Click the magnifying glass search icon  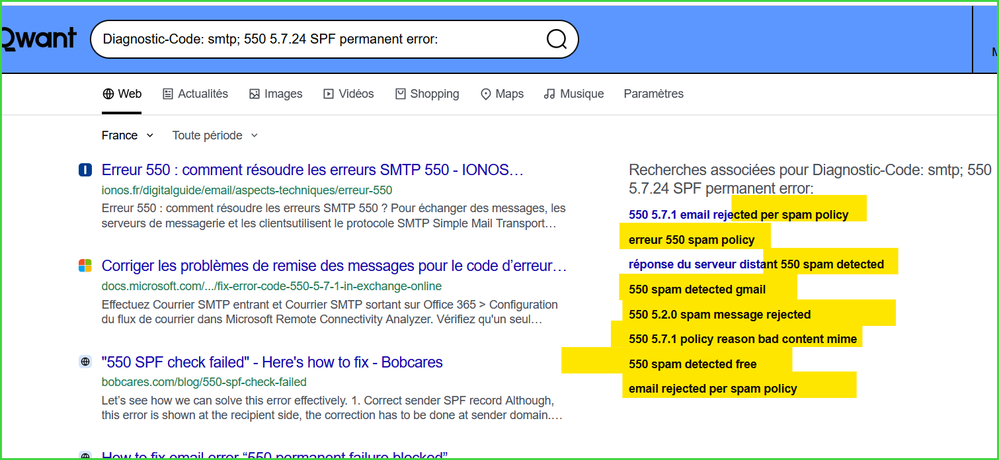(556, 40)
